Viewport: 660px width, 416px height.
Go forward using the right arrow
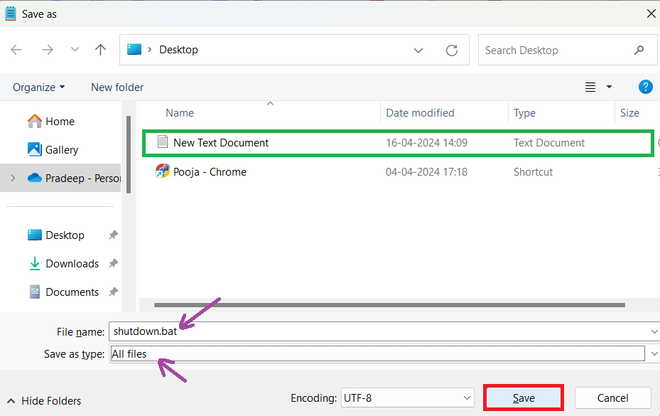click(x=47, y=50)
